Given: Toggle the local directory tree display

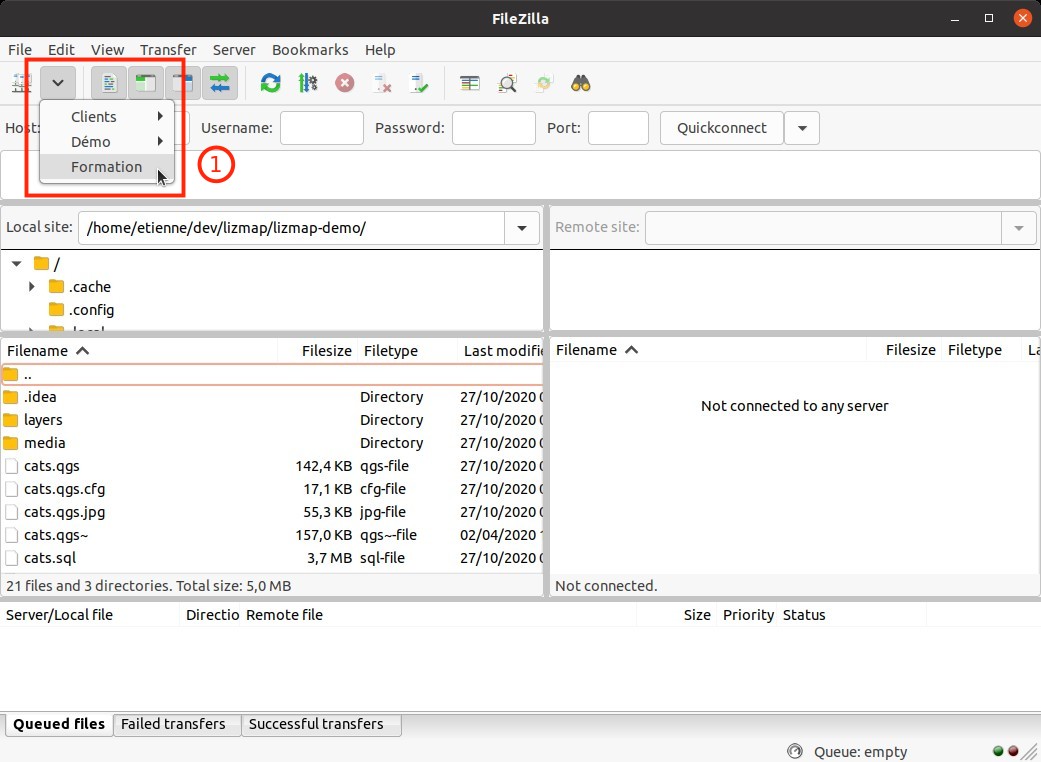Looking at the screenshot, I should [146, 83].
